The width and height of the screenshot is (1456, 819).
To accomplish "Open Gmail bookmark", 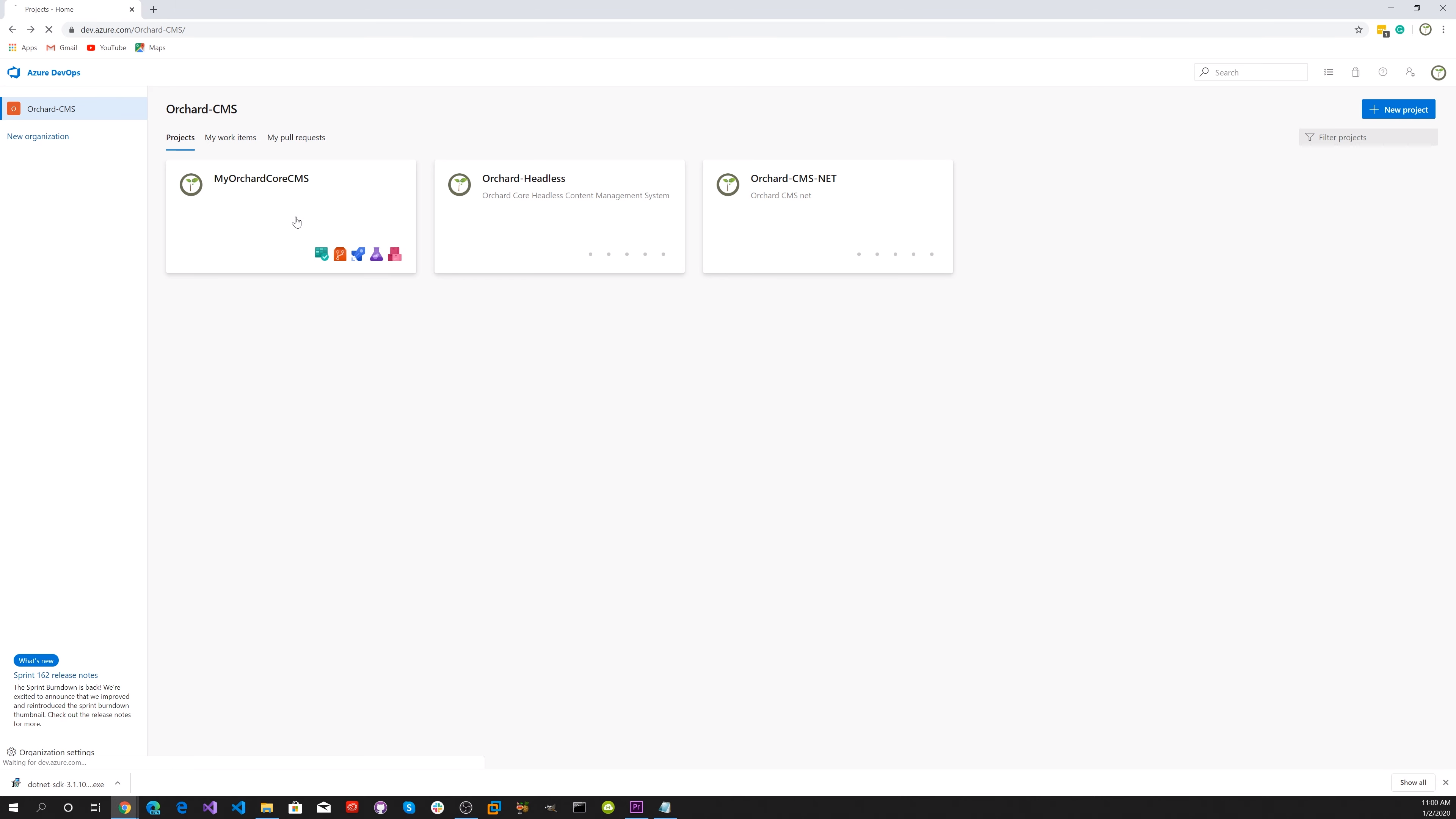I will click(61, 47).
